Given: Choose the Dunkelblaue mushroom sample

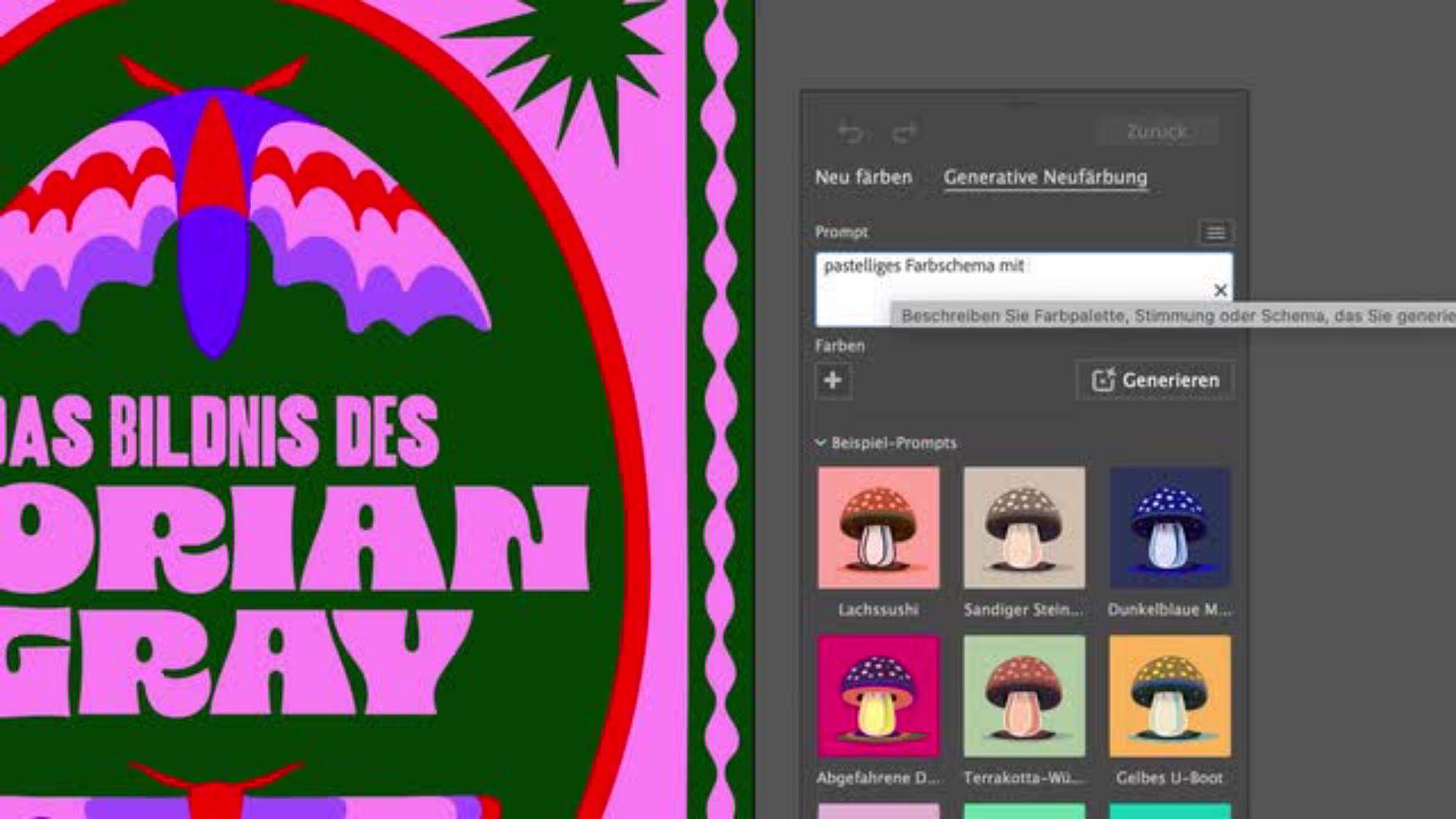Looking at the screenshot, I should [1169, 528].
